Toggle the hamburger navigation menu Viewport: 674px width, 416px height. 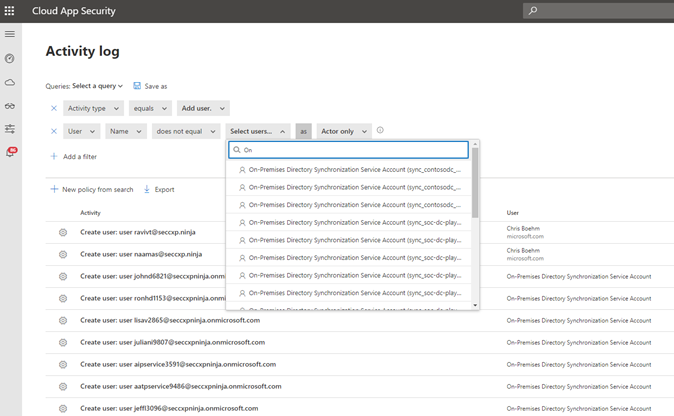tap(10, 34)
